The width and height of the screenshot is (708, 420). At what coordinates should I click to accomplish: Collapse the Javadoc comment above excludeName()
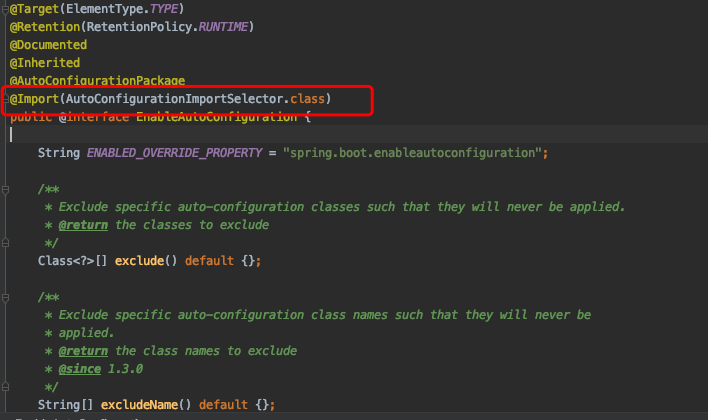(x=5, y=298)
